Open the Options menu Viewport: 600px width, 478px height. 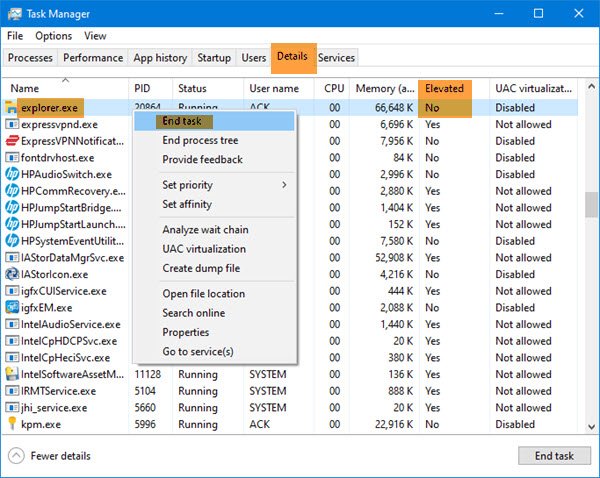(54, 36)
